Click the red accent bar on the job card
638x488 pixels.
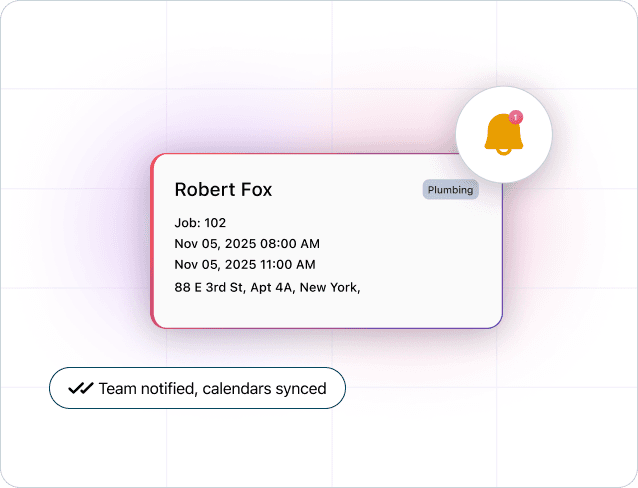click(x=153, y=240)
